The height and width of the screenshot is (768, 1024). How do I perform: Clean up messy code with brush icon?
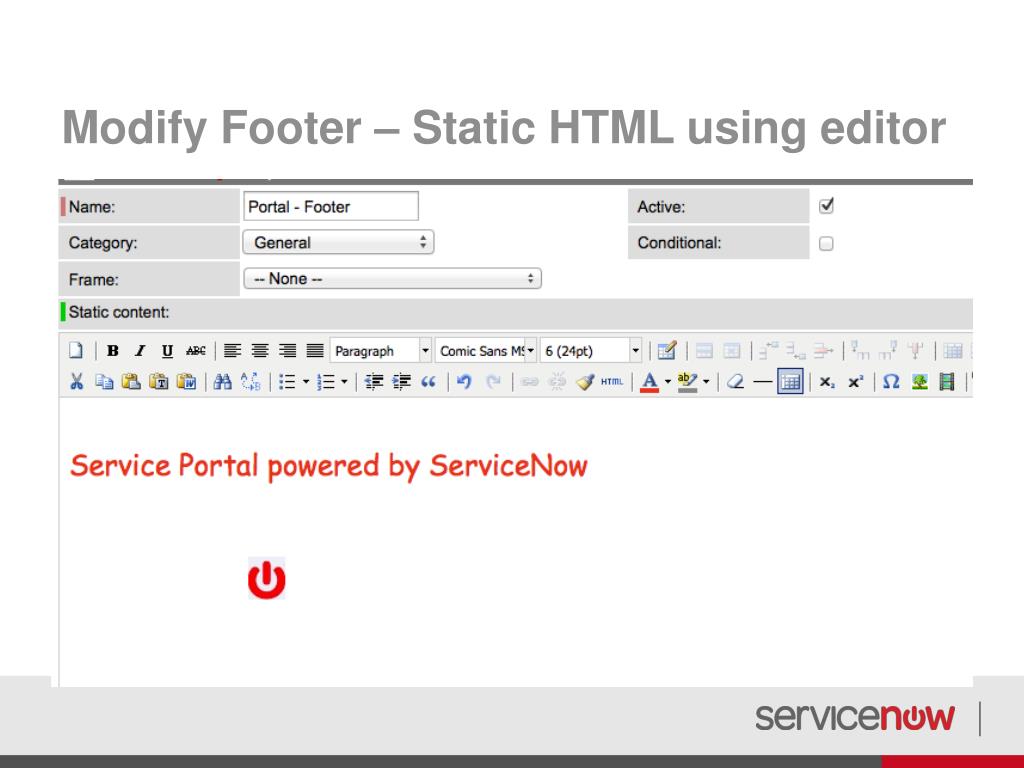click(584, 381)
